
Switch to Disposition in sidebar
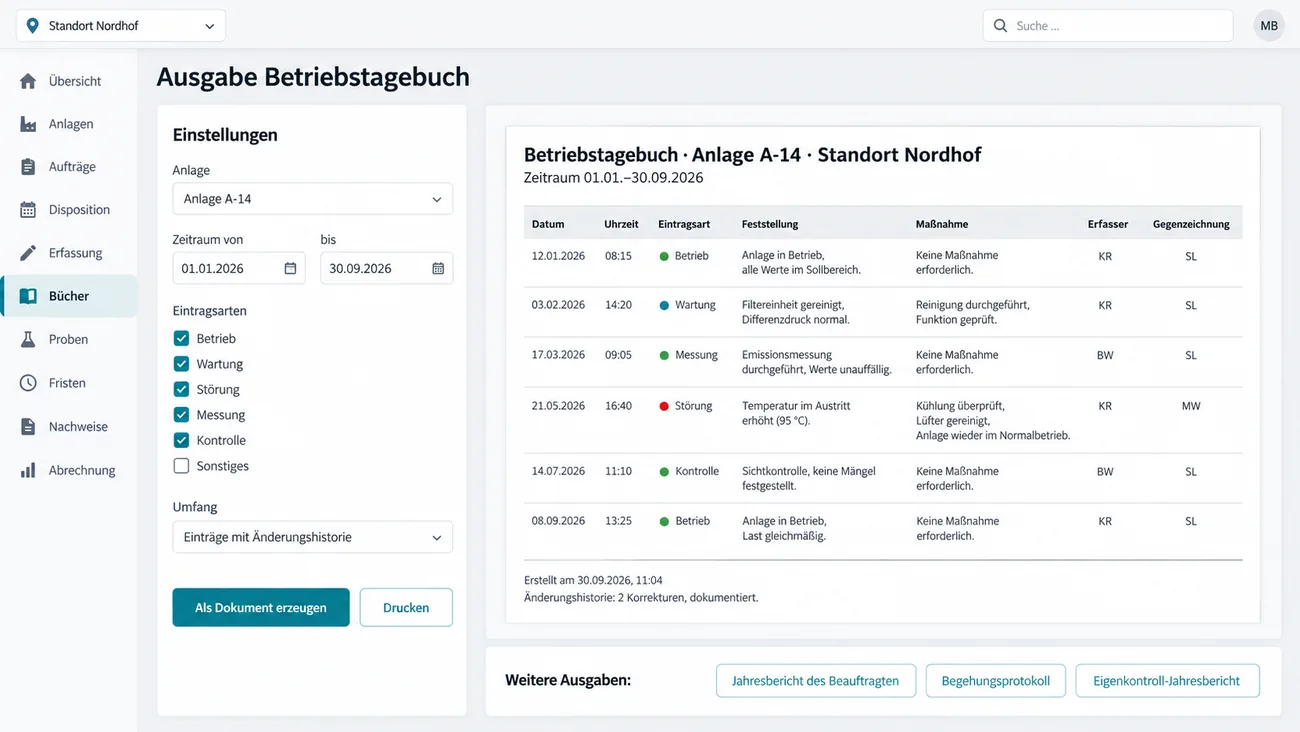click(69, 210)
